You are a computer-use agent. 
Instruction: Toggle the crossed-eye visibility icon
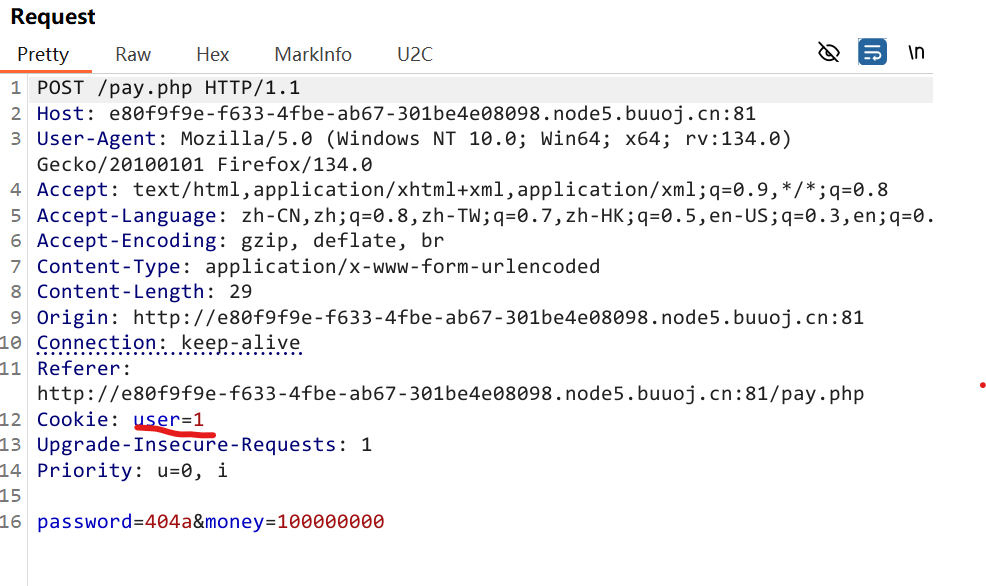829,53
